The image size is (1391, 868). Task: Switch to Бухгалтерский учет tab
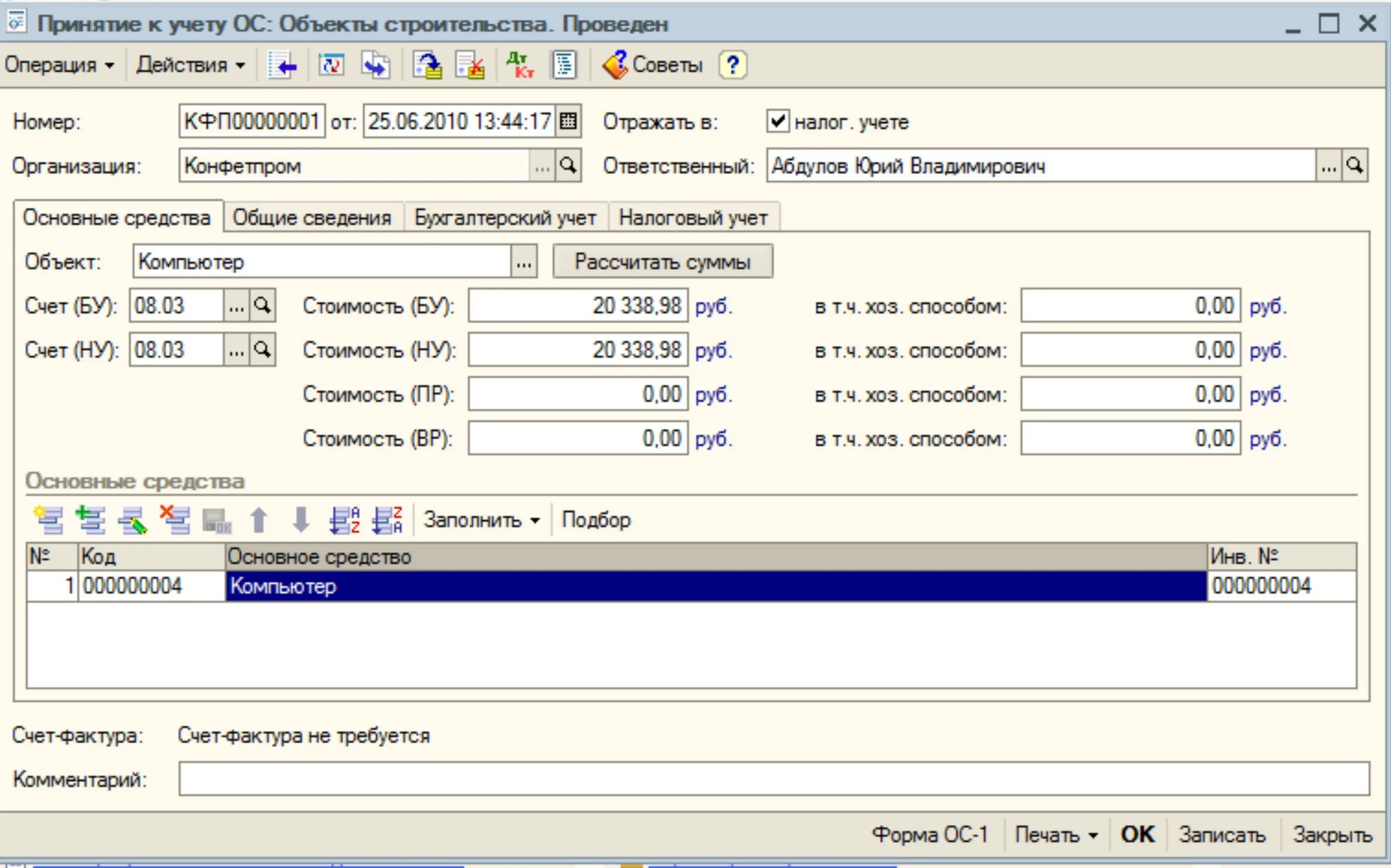[x=505, y=217]
